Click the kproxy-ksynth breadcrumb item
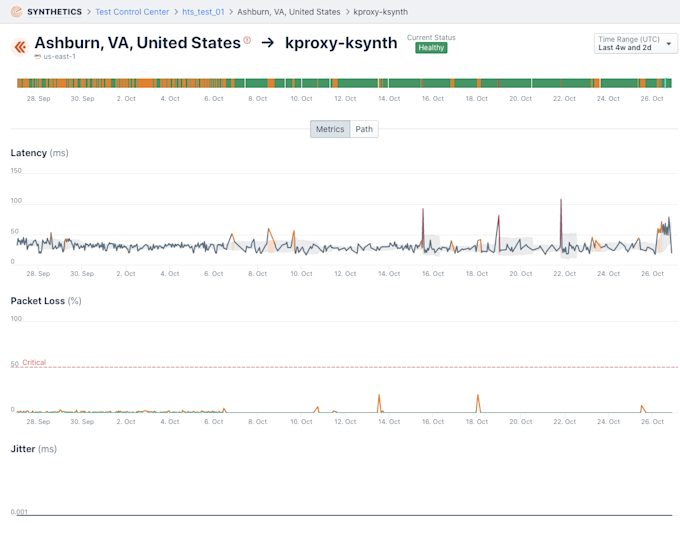This screenshot has width=680, height=536. [x=381, y=12]
